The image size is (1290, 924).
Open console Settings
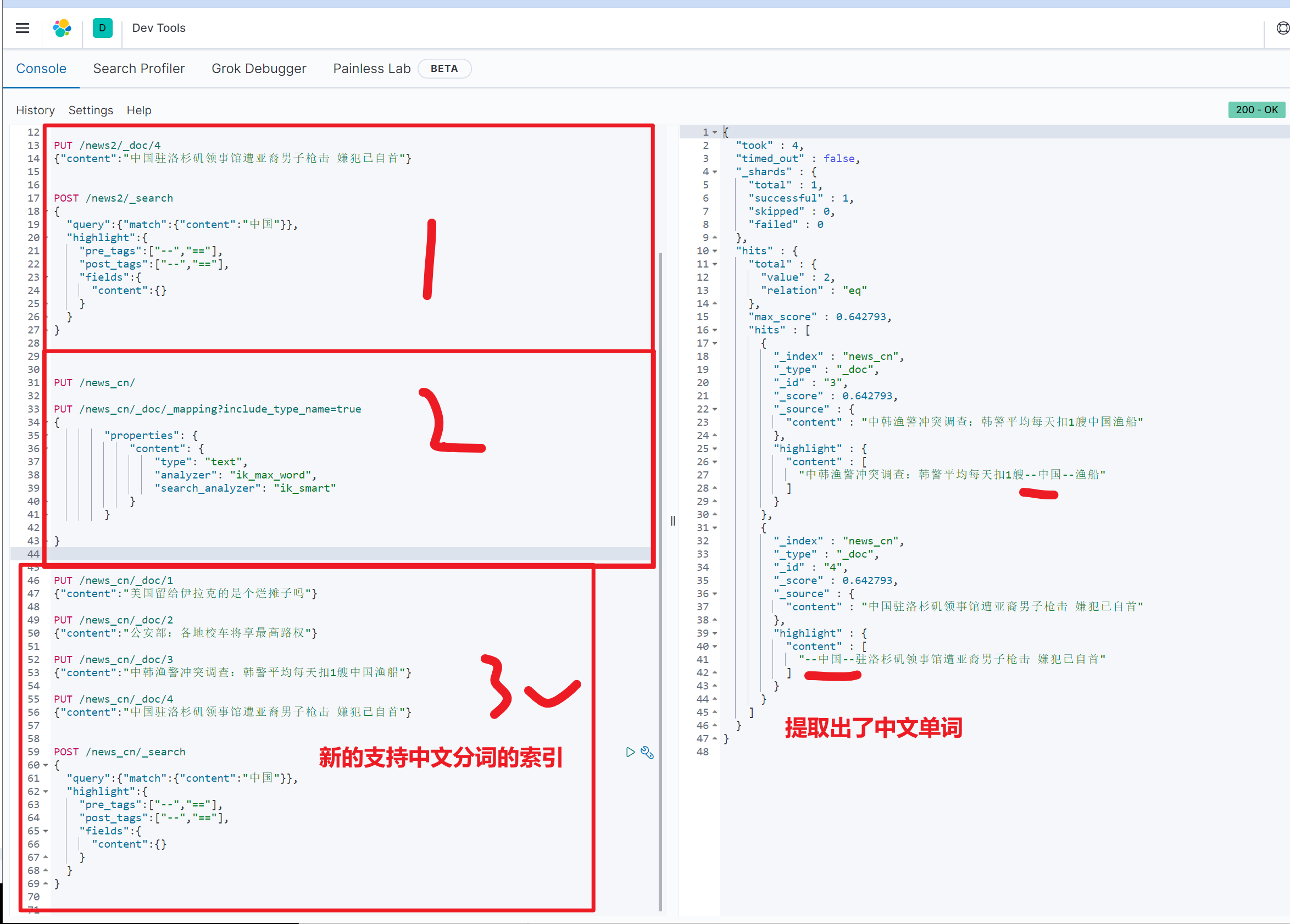pyautogui.click(x=91, y=110)
